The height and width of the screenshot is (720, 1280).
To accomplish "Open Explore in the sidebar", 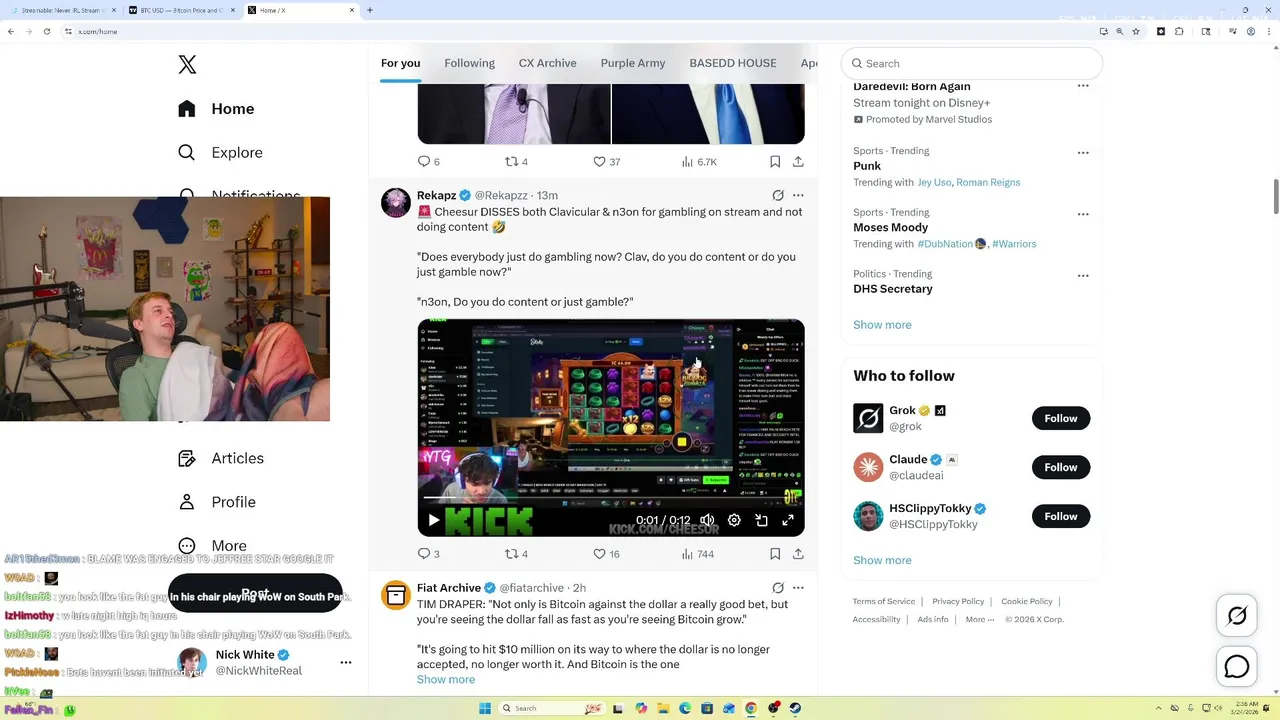I will coord(221,153).
